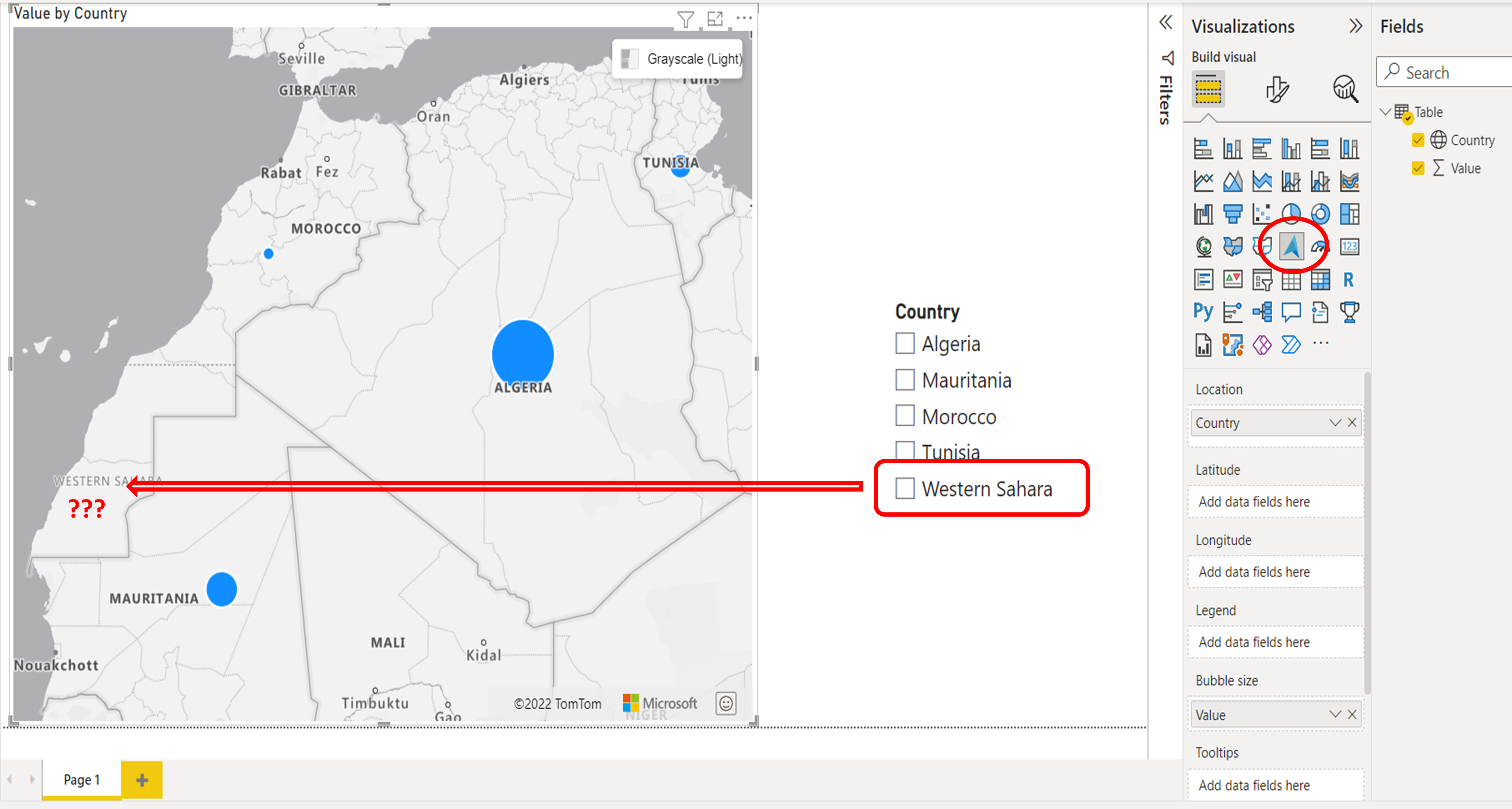Viewport: 1512px width, 809px height.
Task: Check the Morocco slicer checkbox
Action: point(905,416)
